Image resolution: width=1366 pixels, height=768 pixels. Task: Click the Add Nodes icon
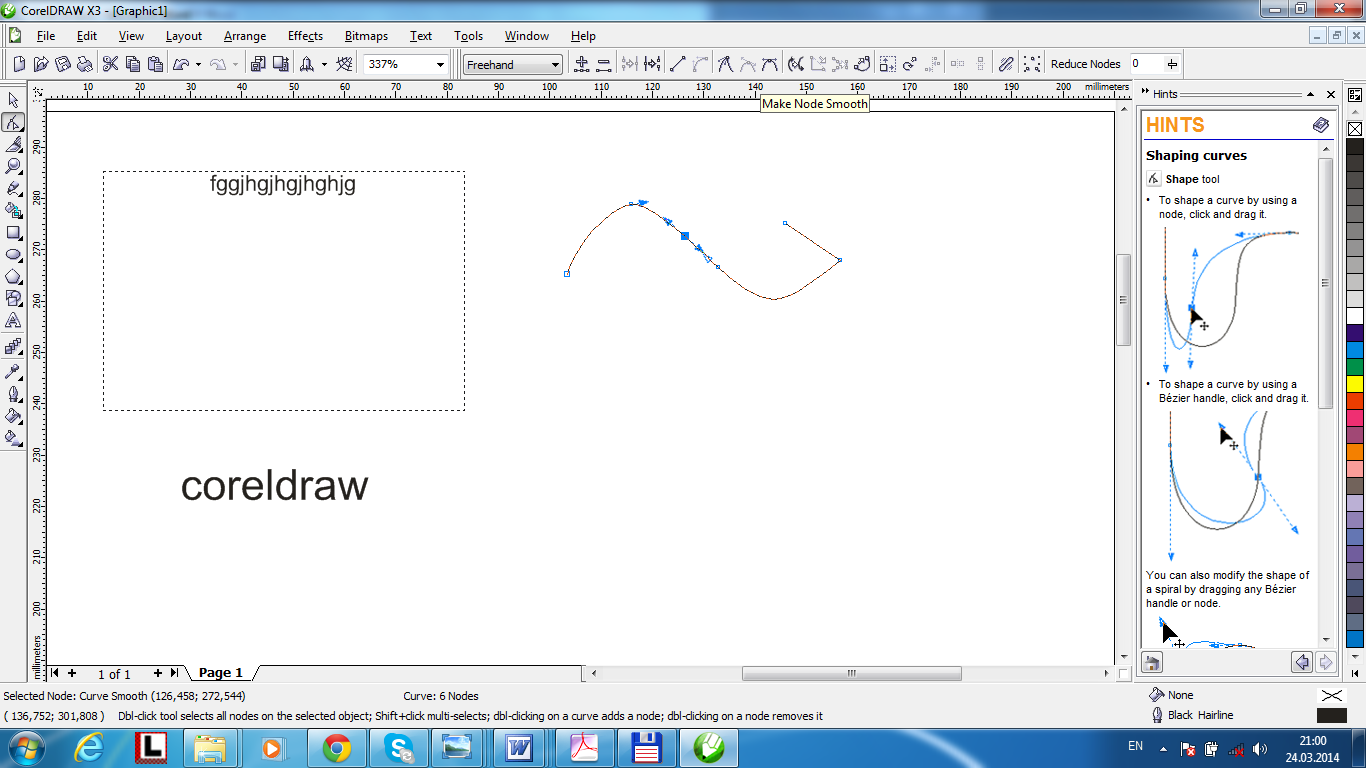tap(582, 64)
